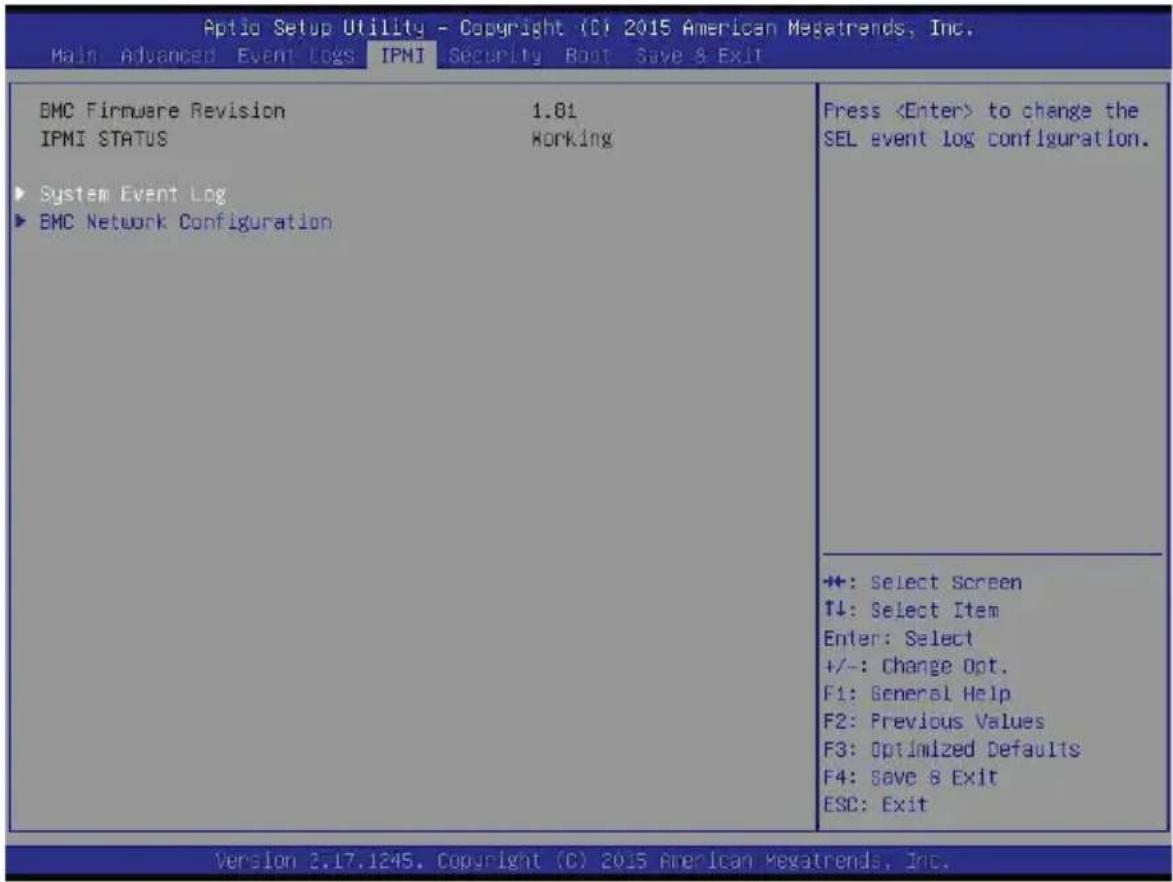Screen dimensions: 1173x882
Task: Click arrow beside BMC Network Configuration
Action: tap(21, 221)
